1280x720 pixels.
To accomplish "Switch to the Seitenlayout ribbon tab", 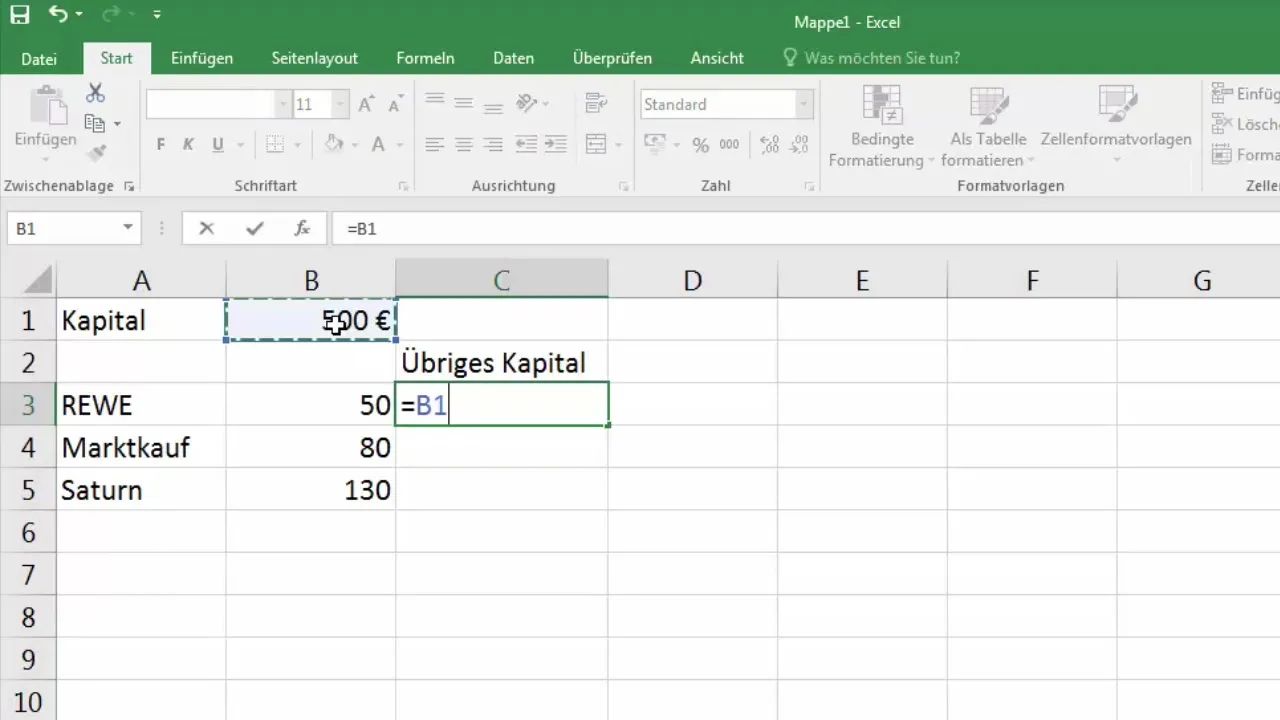I will 315,58.
